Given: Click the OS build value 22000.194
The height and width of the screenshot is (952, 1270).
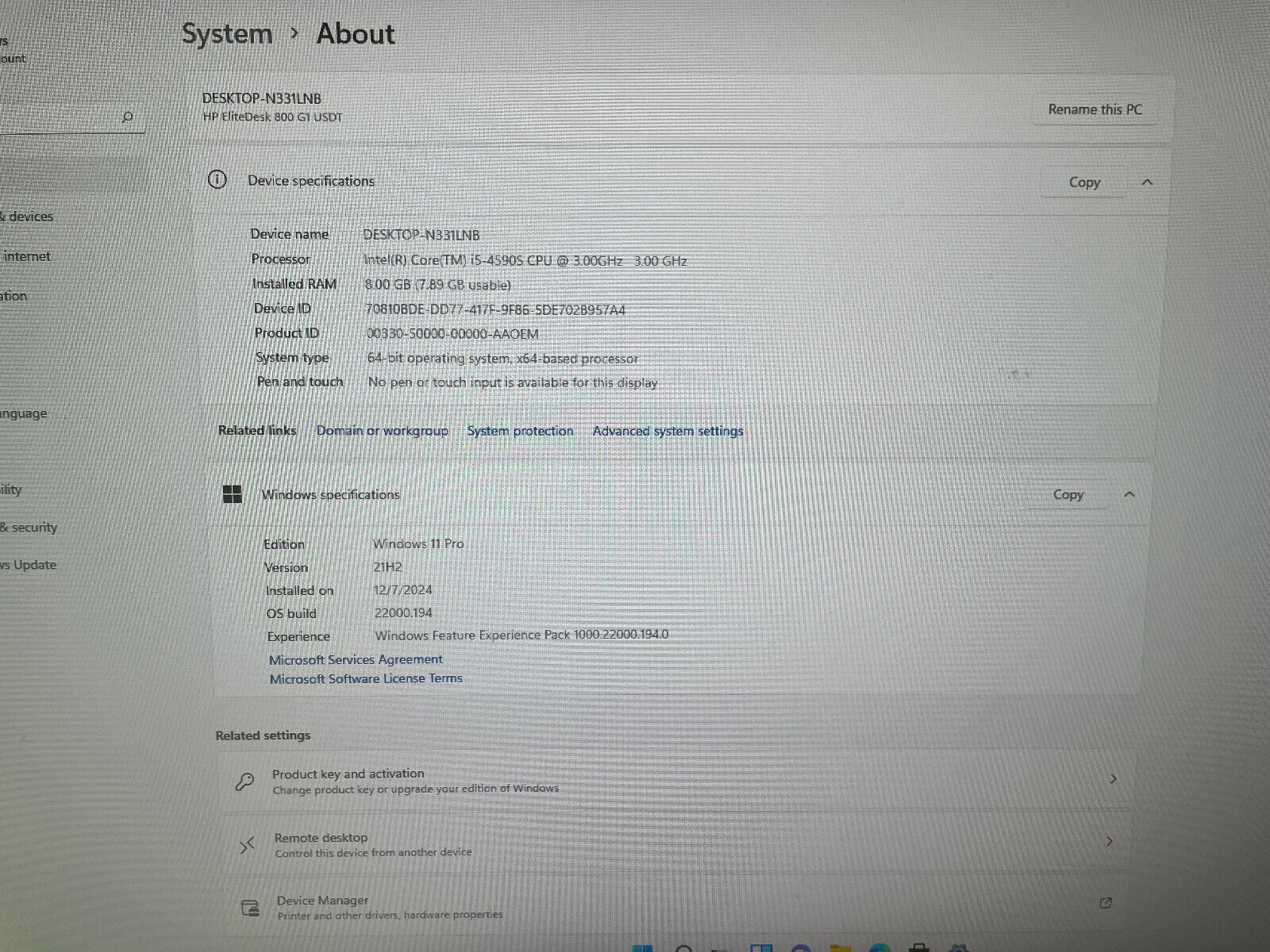Looking at the screenshot, I should pos(403,612).
